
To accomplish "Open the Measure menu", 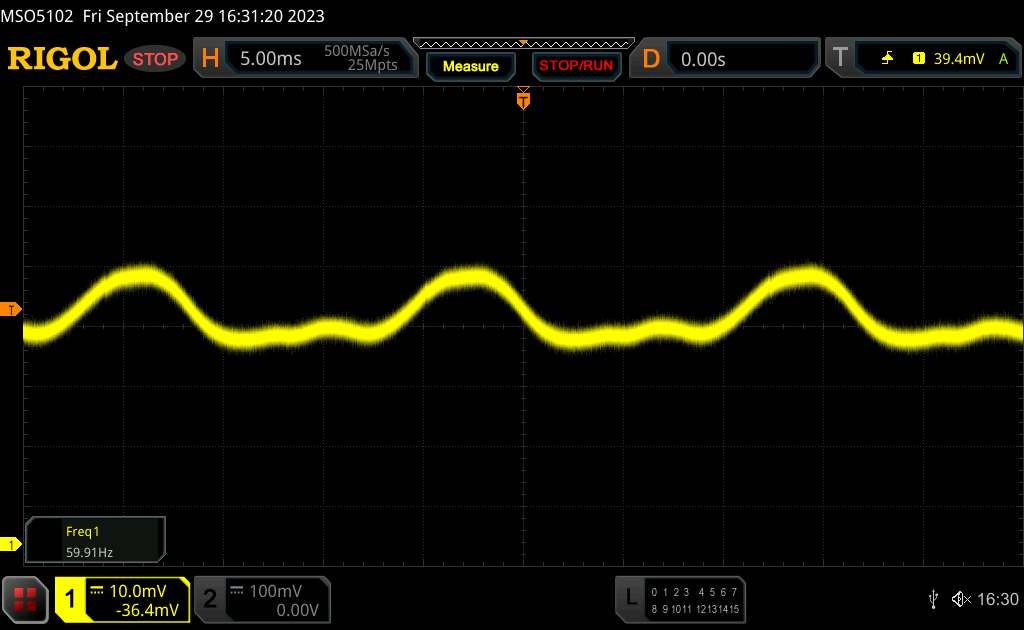I will click(x=470, y=66).
